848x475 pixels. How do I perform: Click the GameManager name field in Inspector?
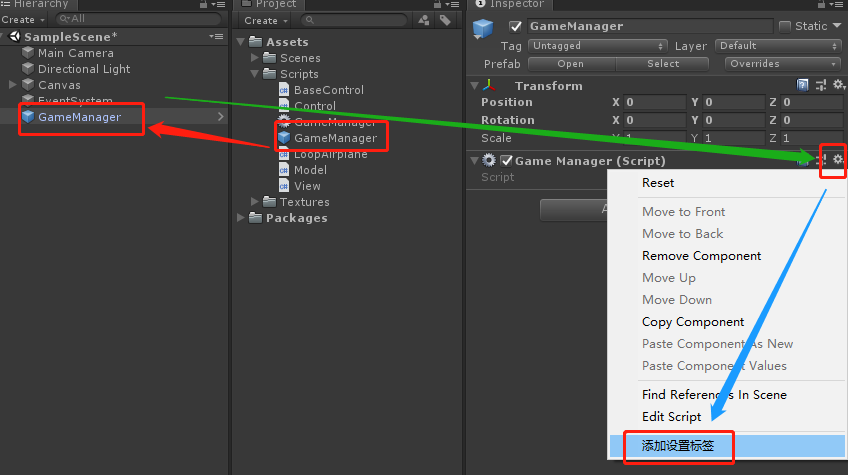point(650,26)
